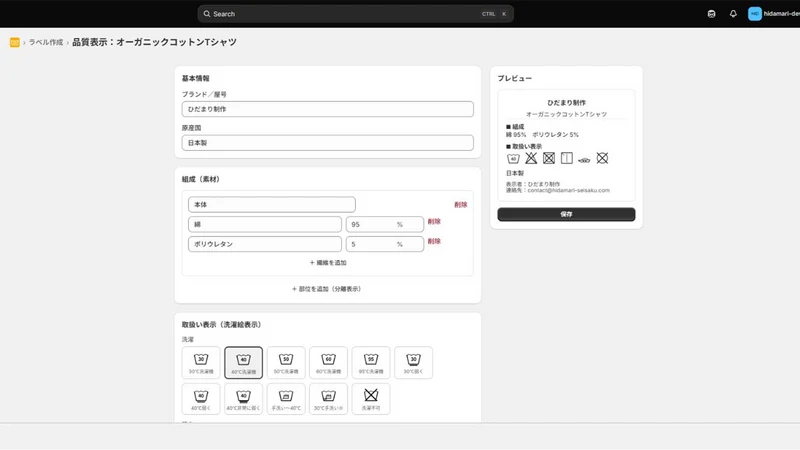Click the yellow app icon in breadcrumb
Image resolution: width=800 pixels, height=450 pixels.
(14, 42)
